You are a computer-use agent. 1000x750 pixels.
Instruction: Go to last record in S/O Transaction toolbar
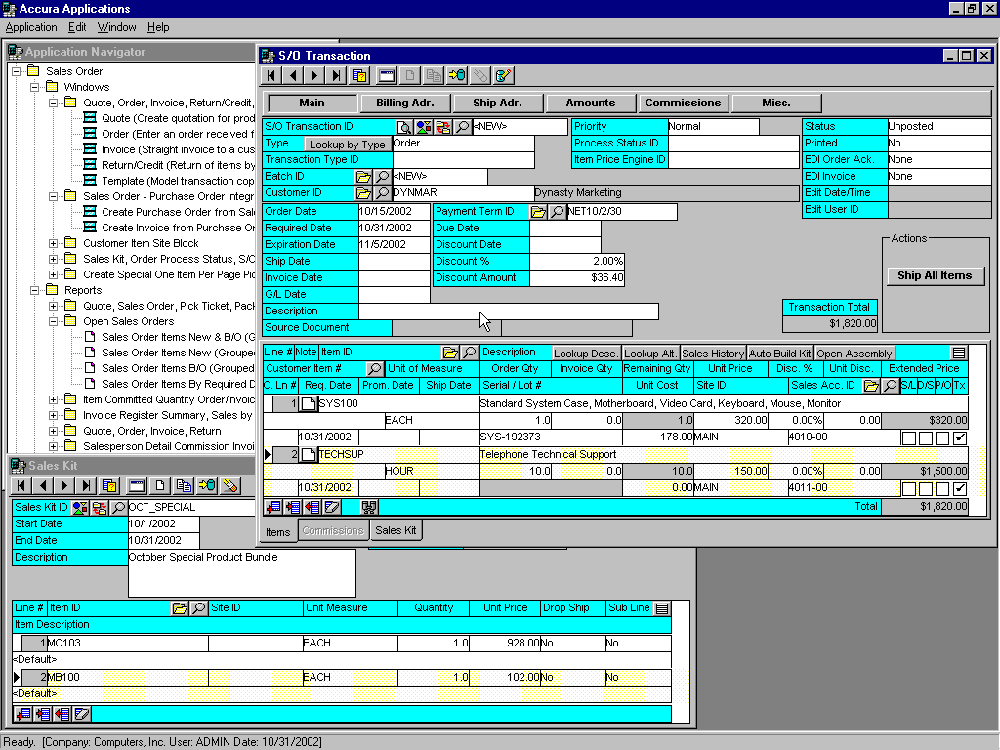(336, 75)
